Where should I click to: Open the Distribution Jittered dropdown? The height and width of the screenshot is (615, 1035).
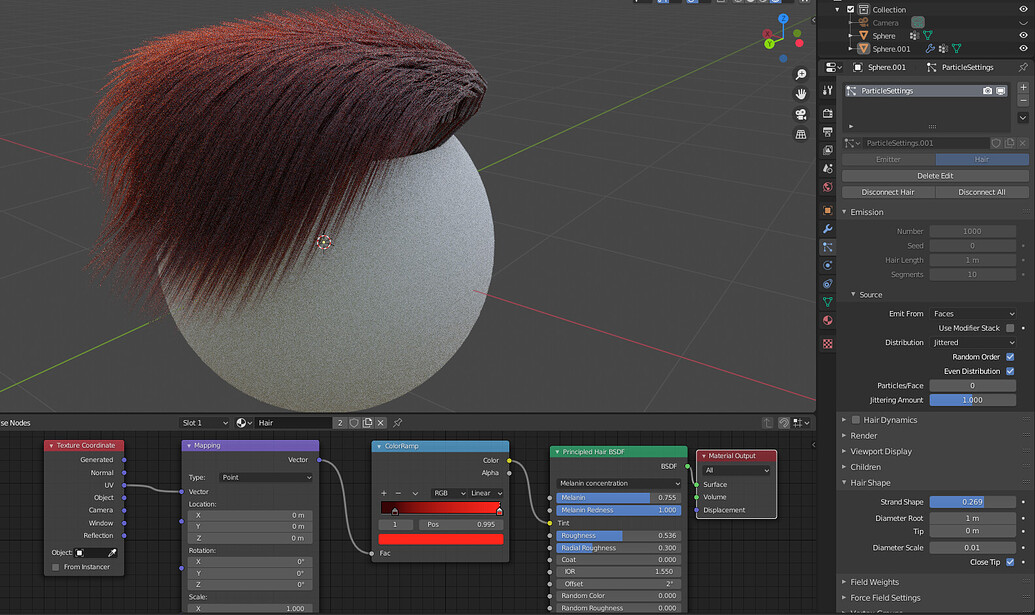975,342
